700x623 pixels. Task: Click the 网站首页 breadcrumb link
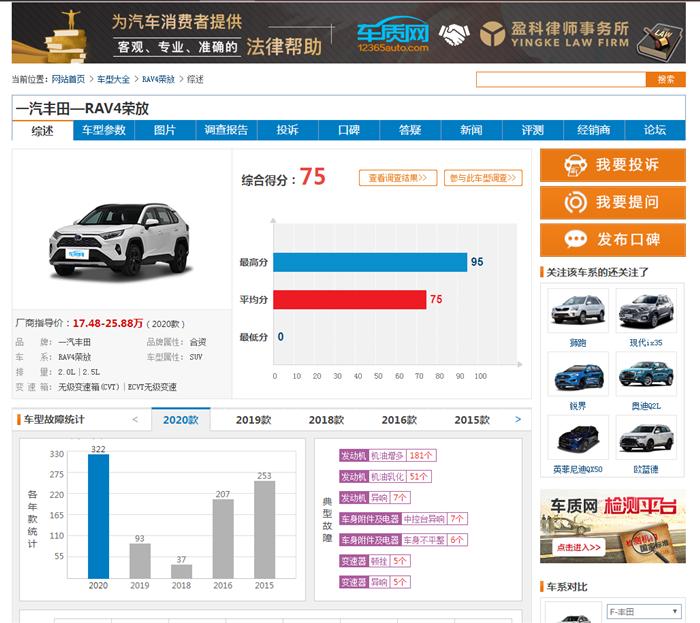click(68, 79)
